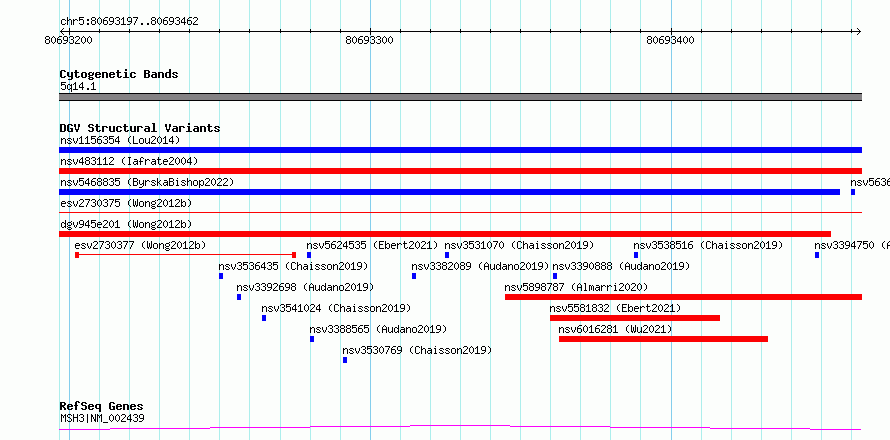Screen dimensions: 890x440
Task: Click the thick red dgv945e201 bar
Action: (x=445, y=234)
